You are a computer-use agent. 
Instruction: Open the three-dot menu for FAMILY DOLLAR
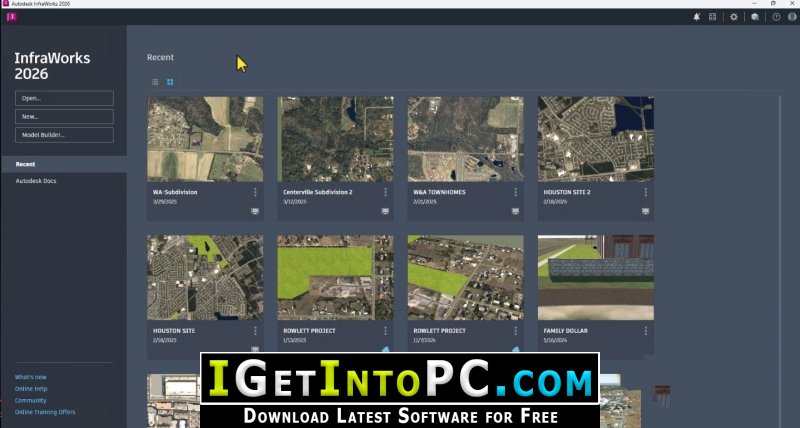(645, 331)
